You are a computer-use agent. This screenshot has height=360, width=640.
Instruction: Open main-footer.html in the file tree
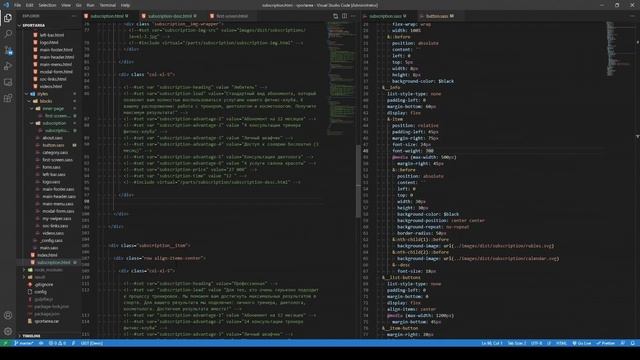pos(56,50)
